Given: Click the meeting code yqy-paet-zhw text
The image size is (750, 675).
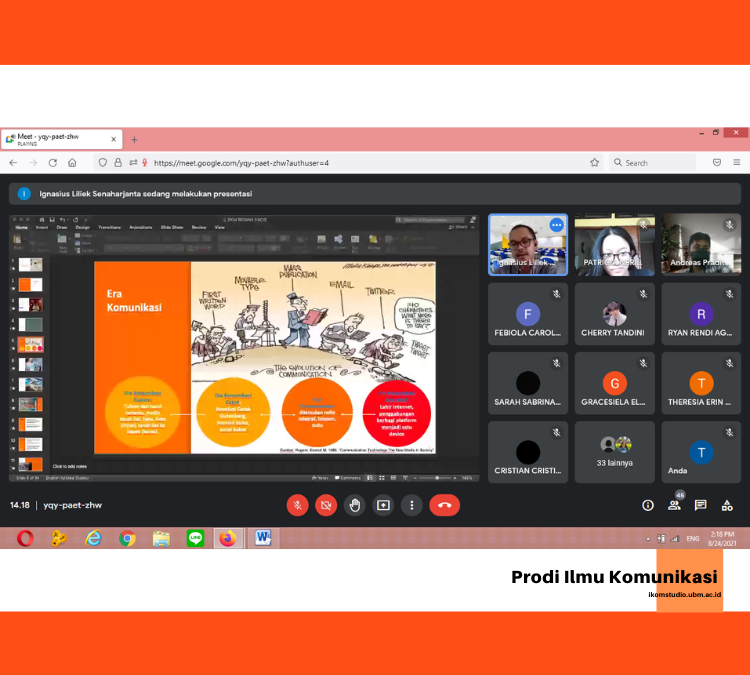Looking at the screenshot, I should click(72, 505).
